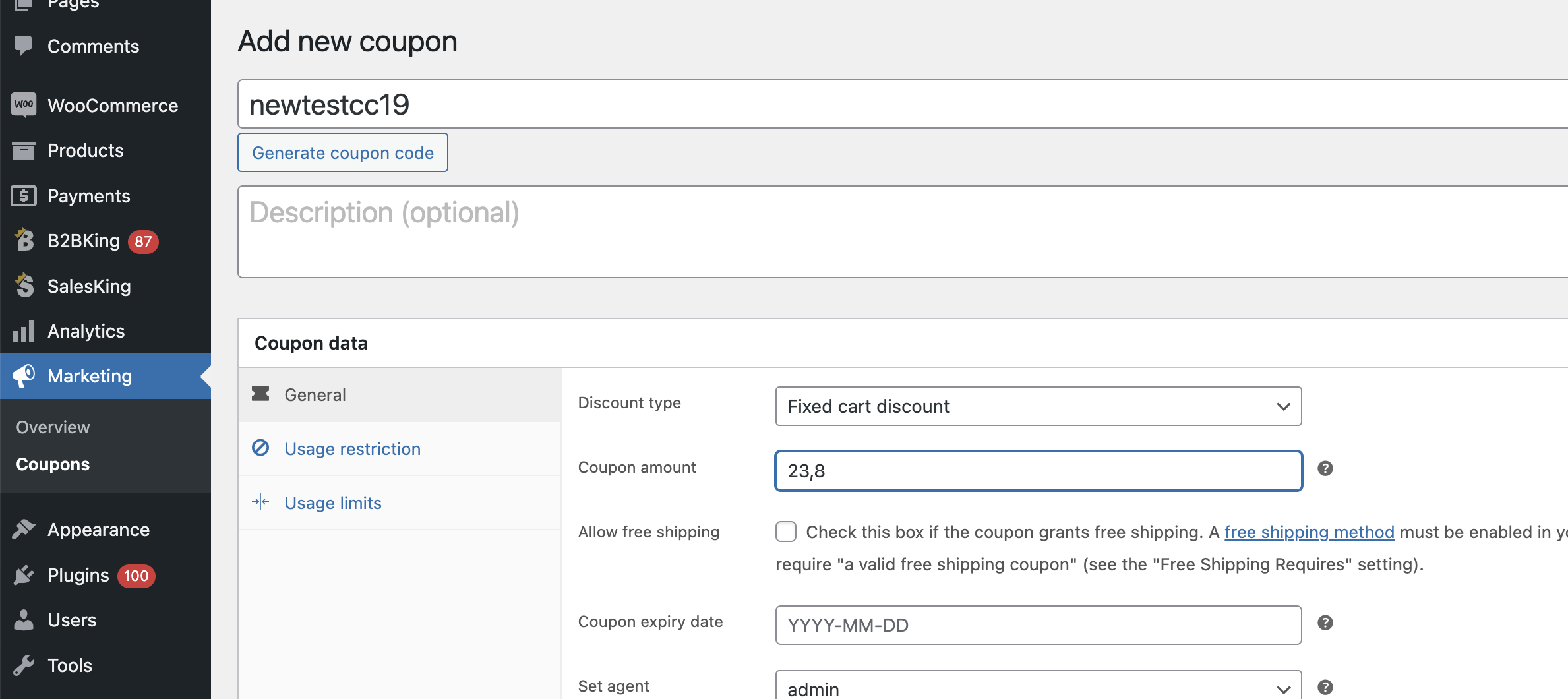Follow the free shipping method link
Screen dimensions: 1568x699
coord(1310,532)
